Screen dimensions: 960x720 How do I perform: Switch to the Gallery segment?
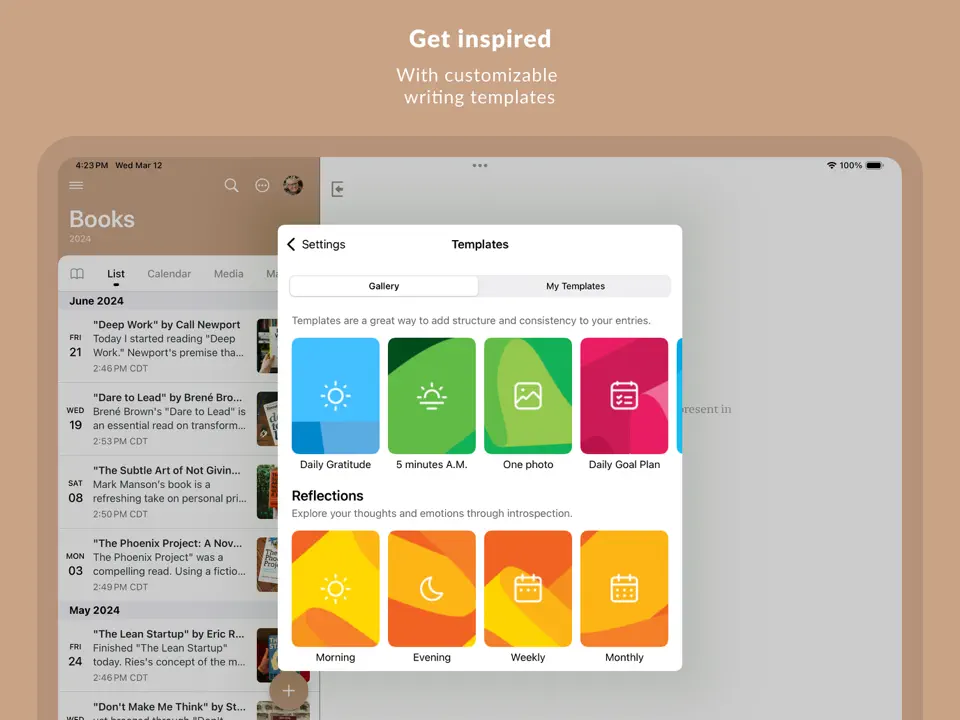click(x=384, y=286)
